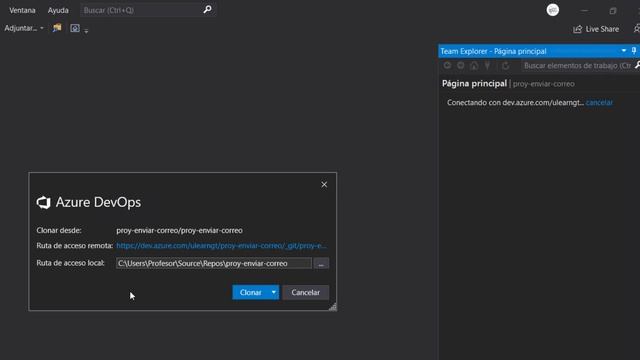Click the Clonar desde label

click(59, 230)
